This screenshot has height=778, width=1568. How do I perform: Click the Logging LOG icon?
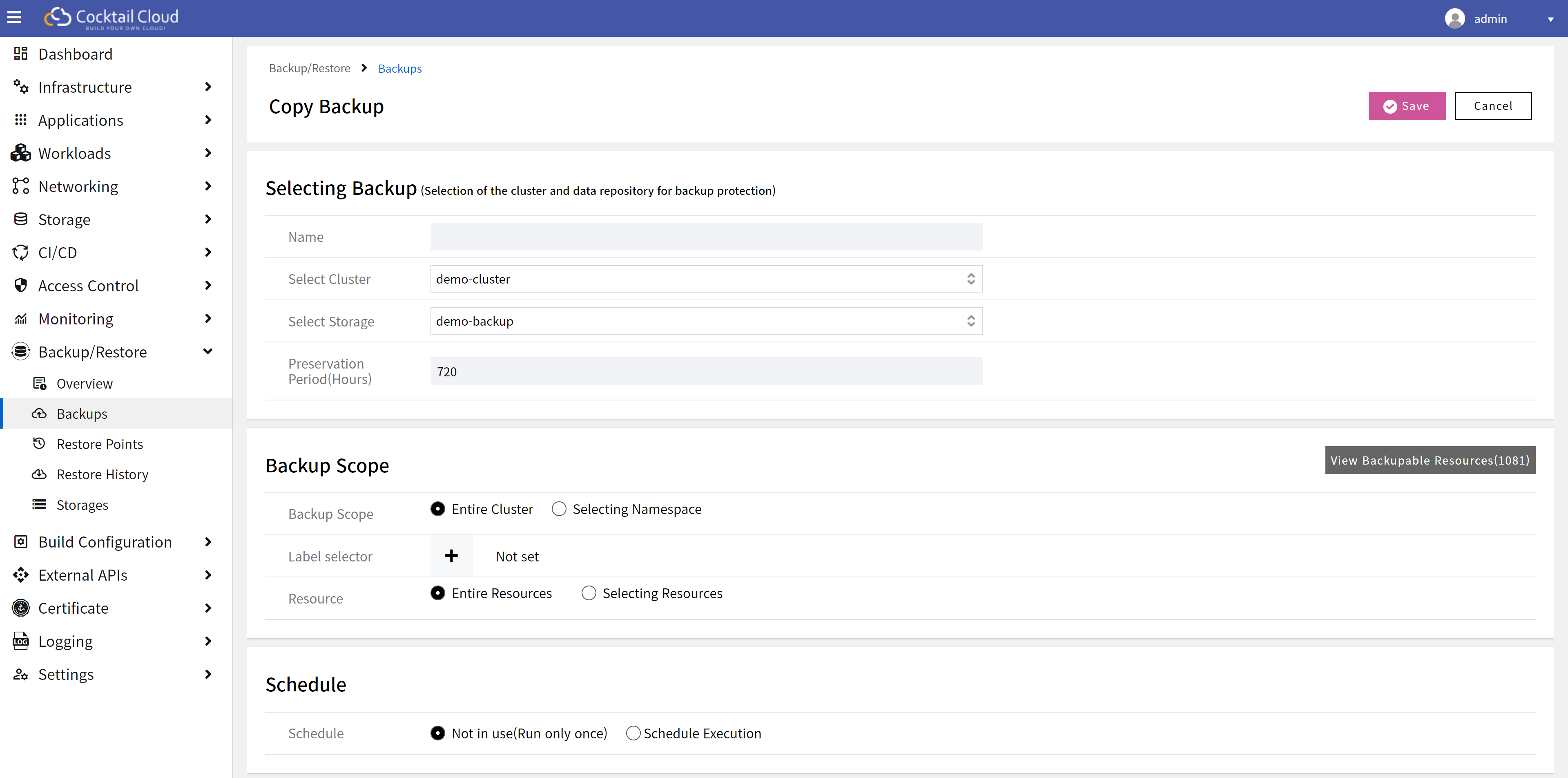coord(21,641)
